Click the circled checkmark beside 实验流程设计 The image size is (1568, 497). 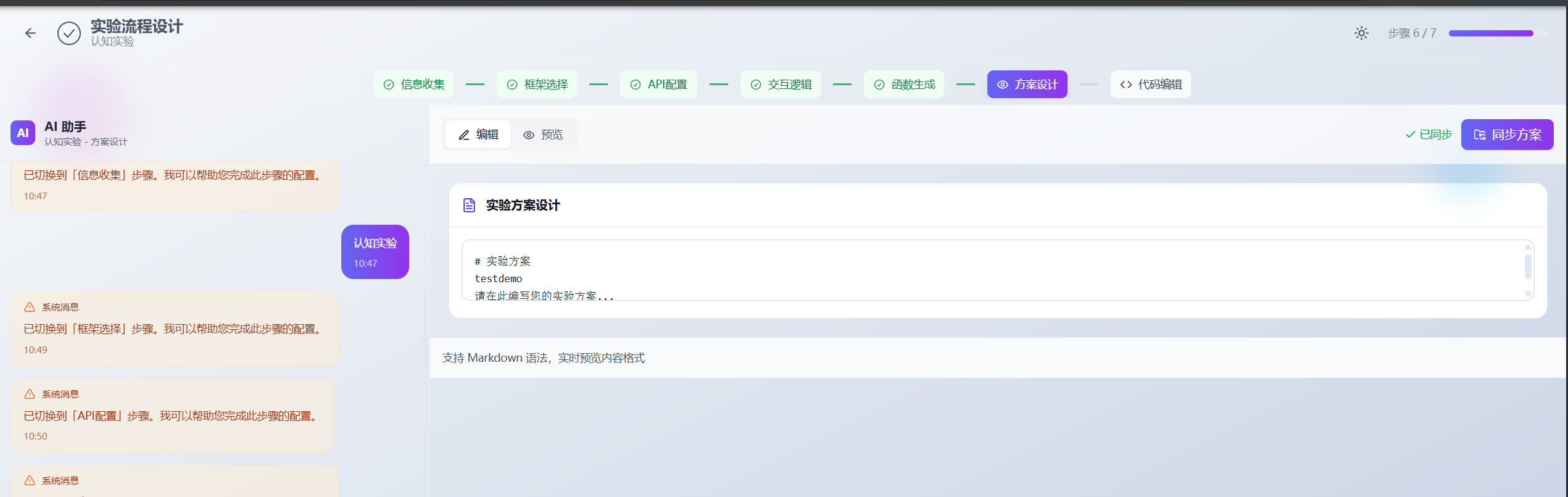point(69,33)
